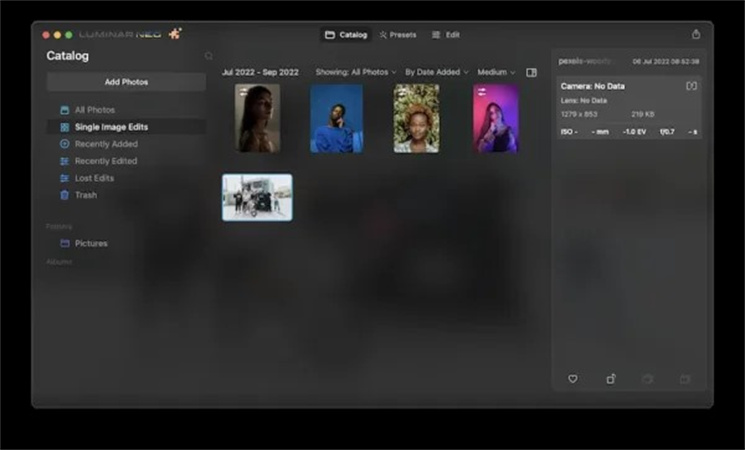This screenshot has width=745, height=450.
Task: Click the Pictures folder icon
Action: pos(65,243)
